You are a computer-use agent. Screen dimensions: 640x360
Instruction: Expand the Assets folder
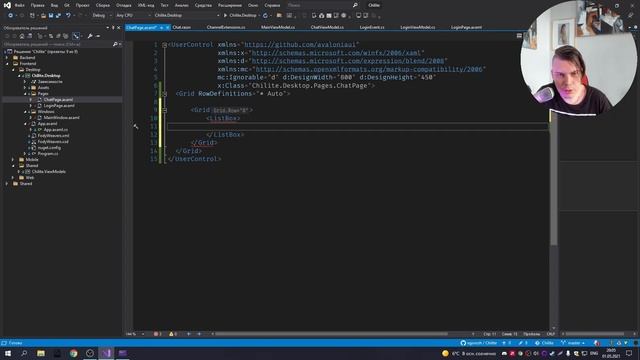pyautogui.click(x=25, y=88)
